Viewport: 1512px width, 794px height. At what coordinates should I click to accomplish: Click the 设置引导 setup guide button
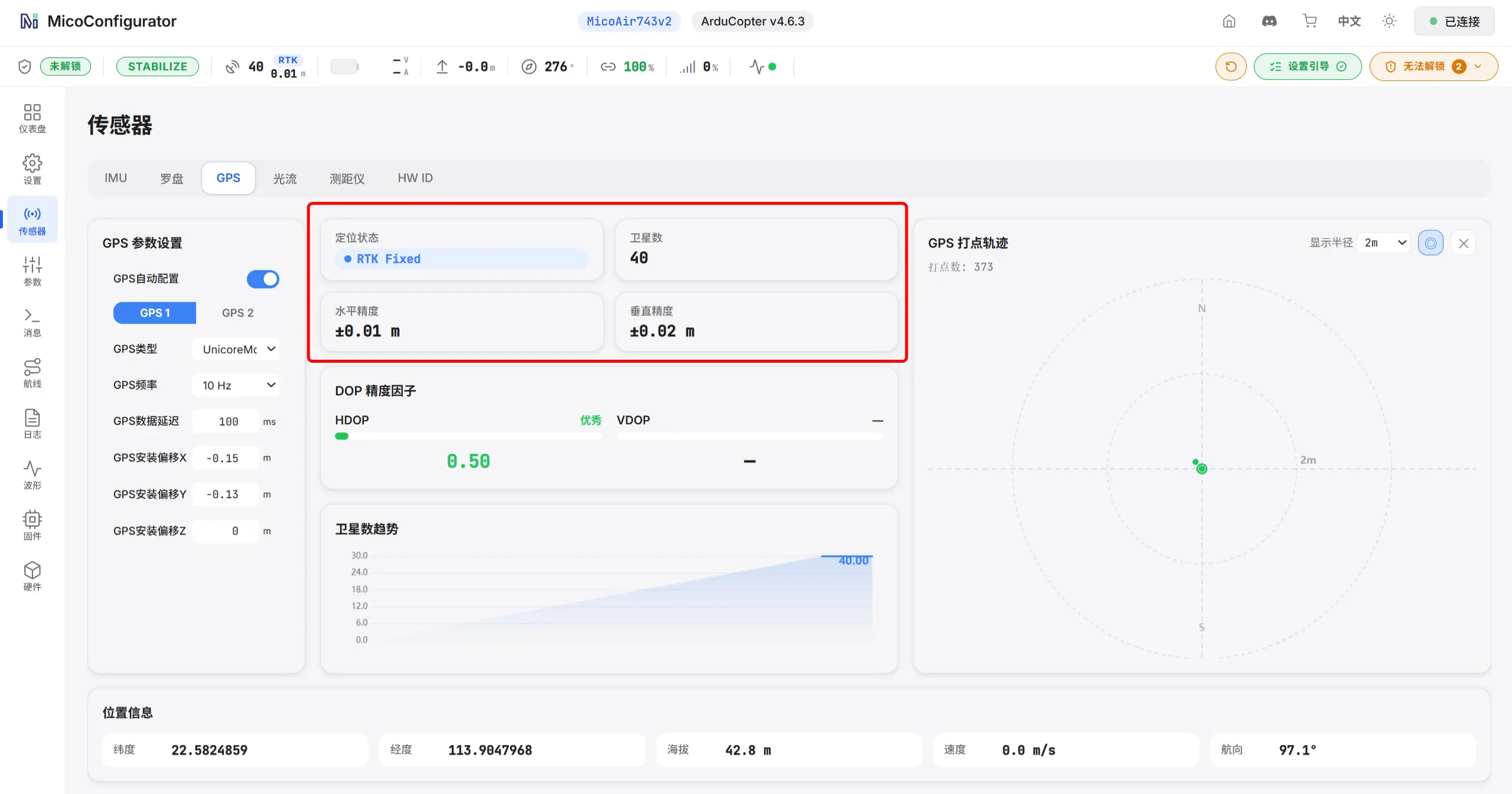[1307, 66]
